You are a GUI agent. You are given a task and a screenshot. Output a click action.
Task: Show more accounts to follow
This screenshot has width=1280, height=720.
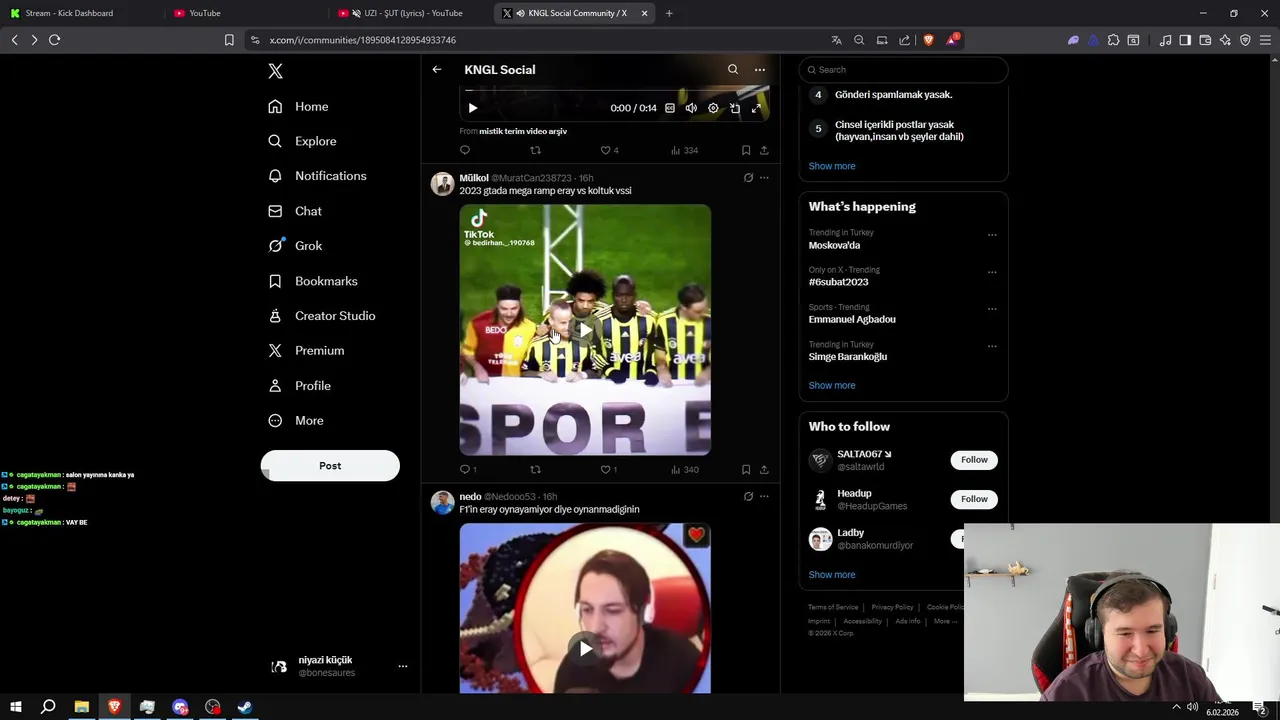(831, 575)
